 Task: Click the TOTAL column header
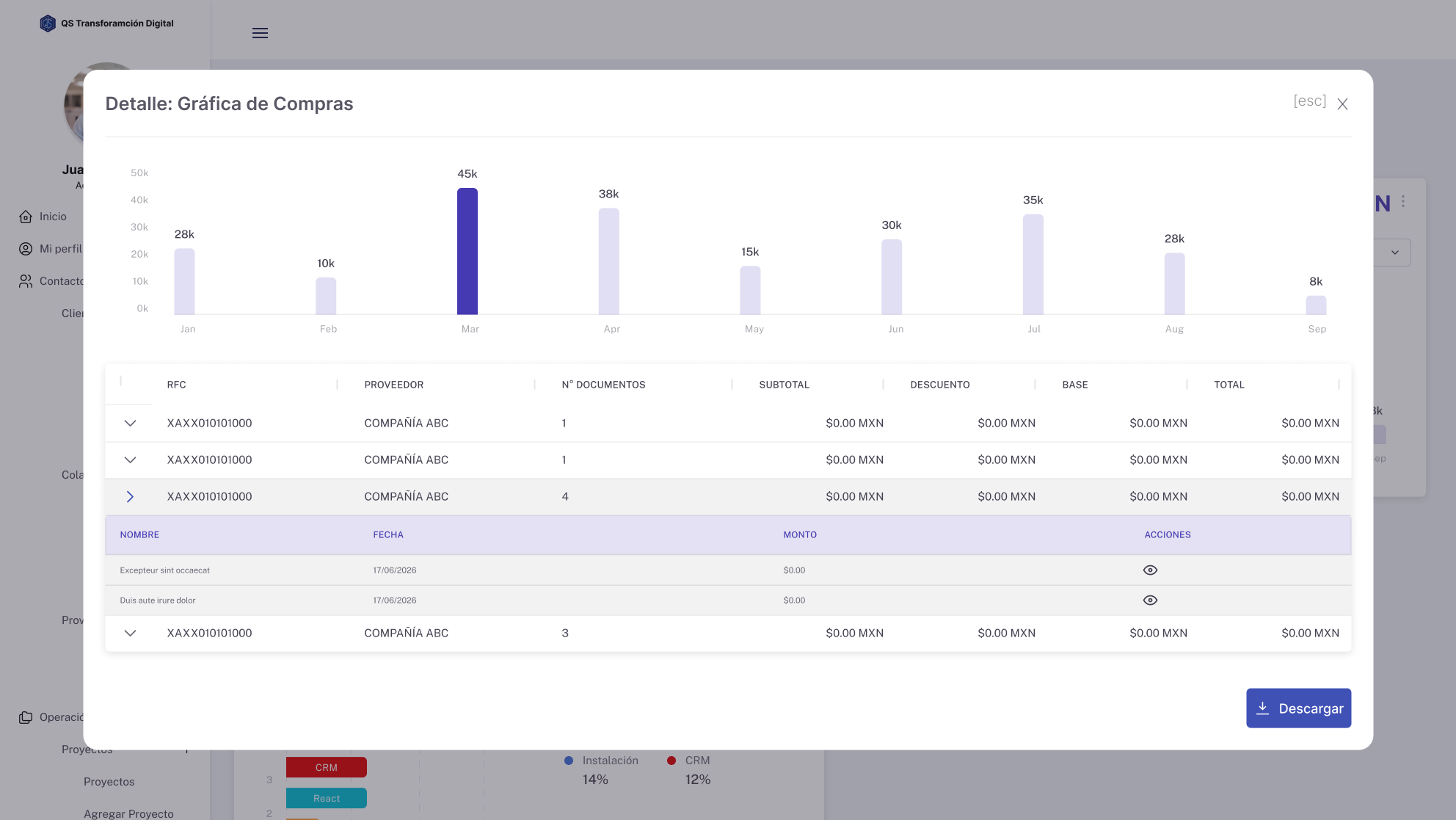point(1228,385)
